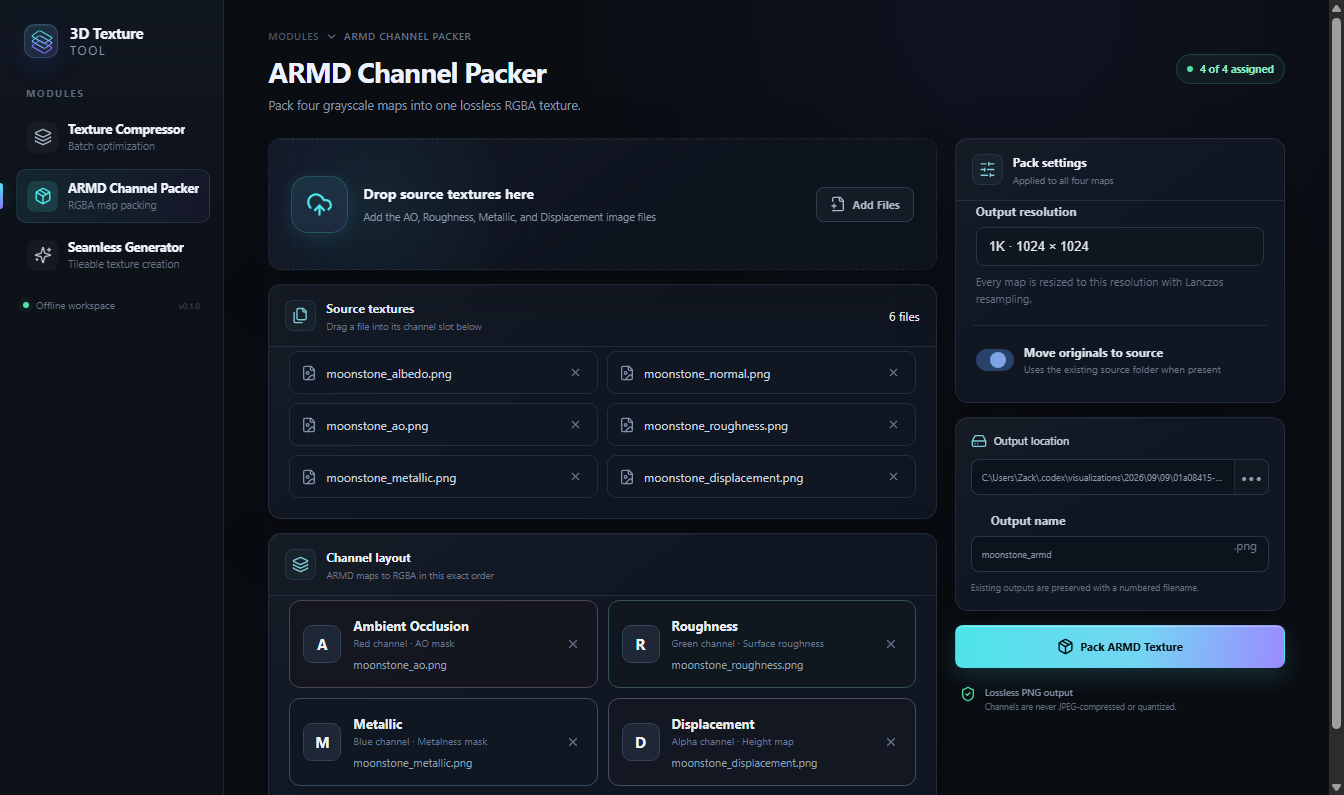
Task: Click the 4 of 4 assigned badge
Action: [1230, 69]
